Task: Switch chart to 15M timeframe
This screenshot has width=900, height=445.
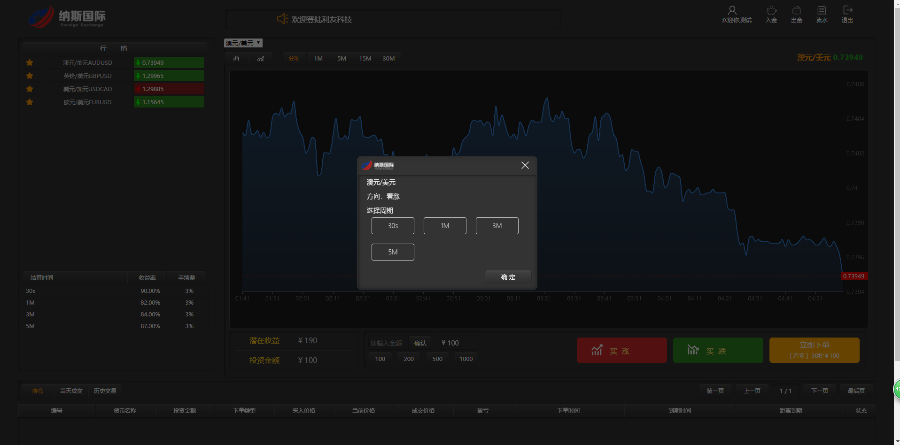Action: 365,59
